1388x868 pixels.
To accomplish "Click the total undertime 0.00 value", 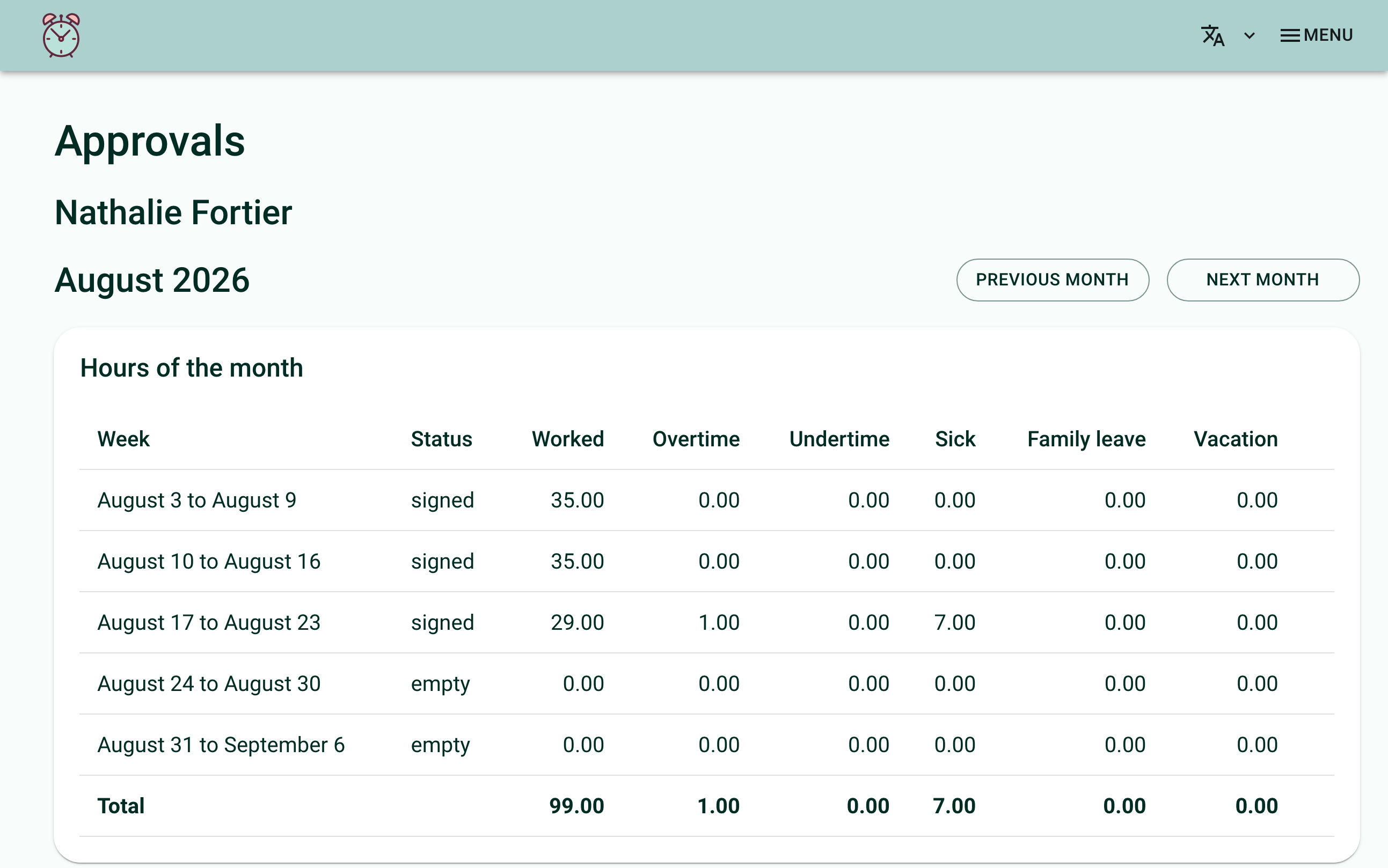I will (868, 806).
